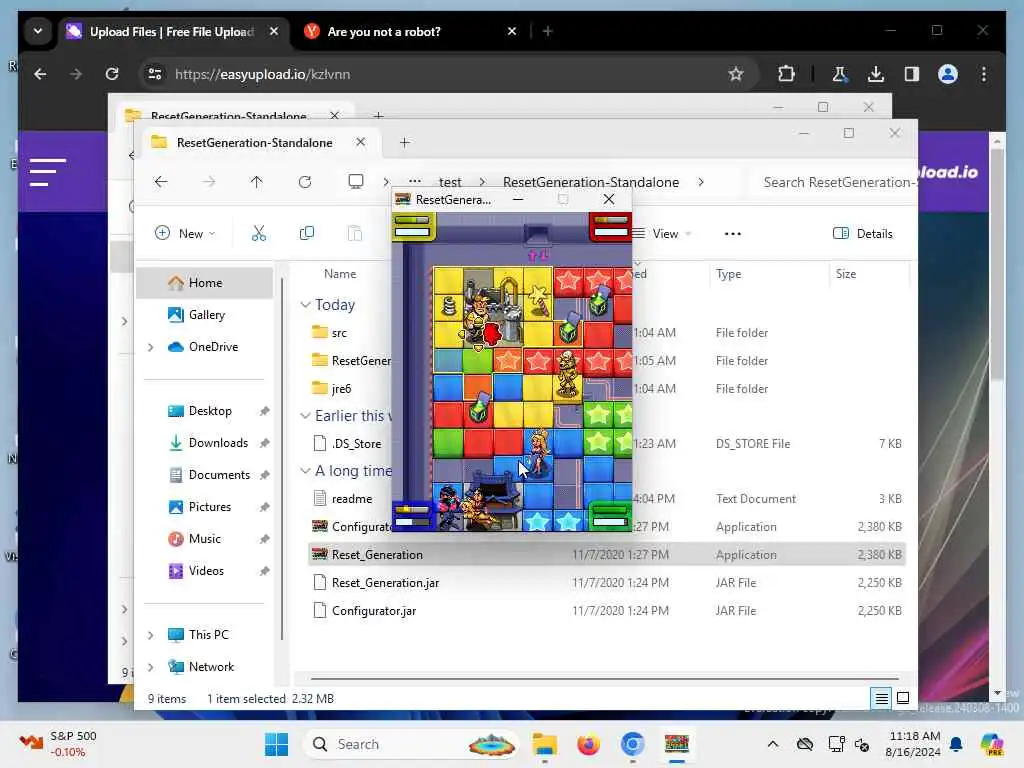The image size is (1024, 768).
Task: Click the Chrome back arrow
Action: coord(40,74)
